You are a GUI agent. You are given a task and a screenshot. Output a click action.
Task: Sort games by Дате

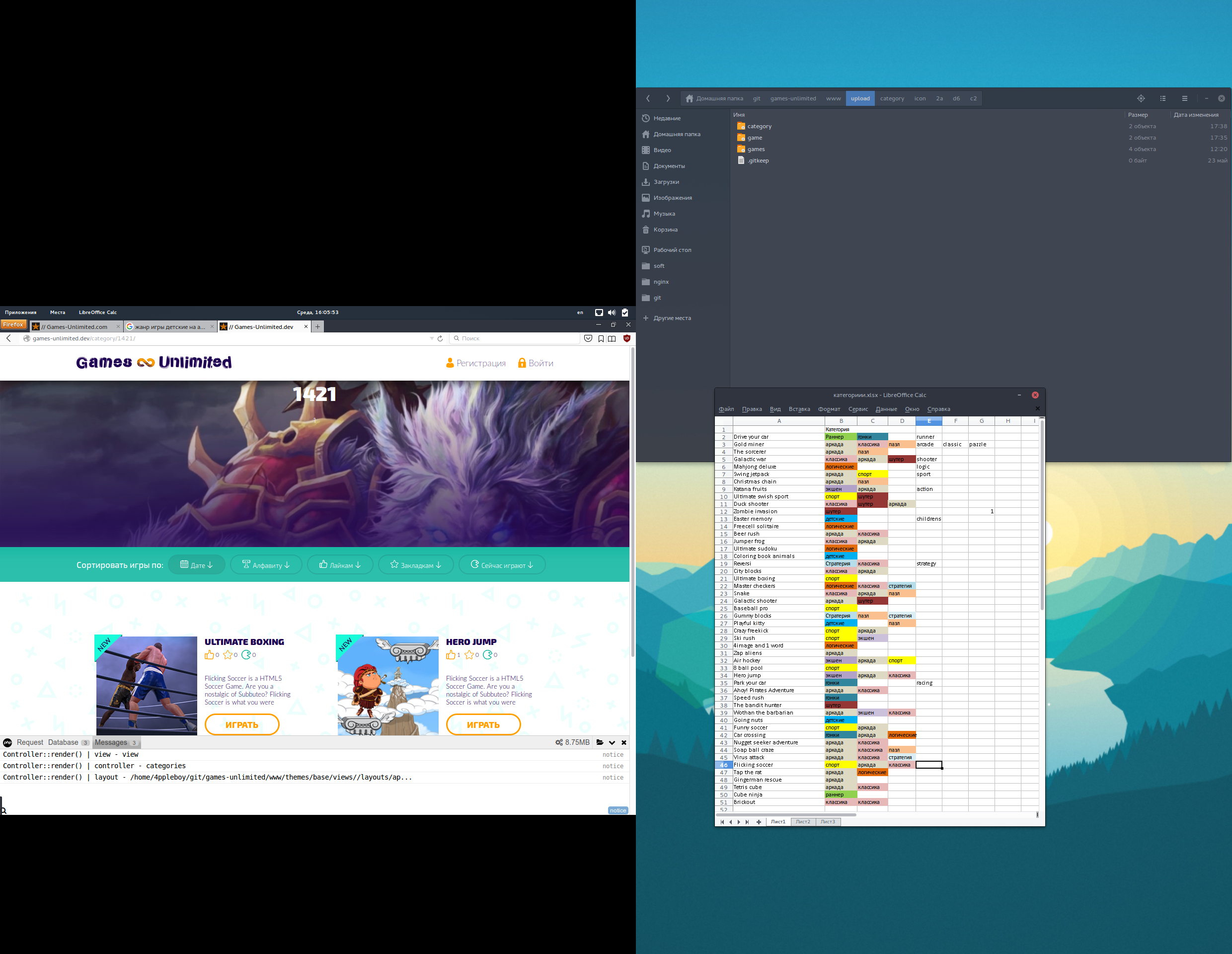[x=197, y=565]
